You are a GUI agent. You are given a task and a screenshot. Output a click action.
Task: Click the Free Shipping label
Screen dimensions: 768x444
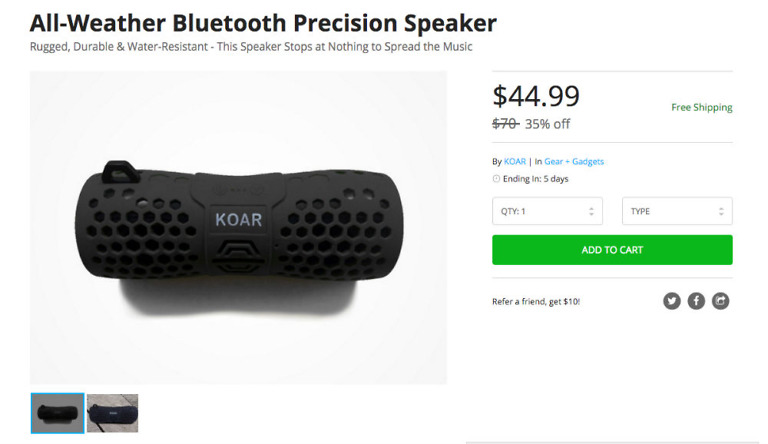pos(702,108)
